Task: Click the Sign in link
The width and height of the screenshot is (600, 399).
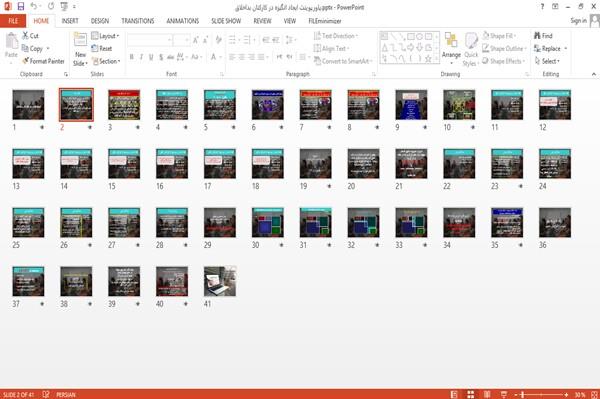Action: (578, 21)
